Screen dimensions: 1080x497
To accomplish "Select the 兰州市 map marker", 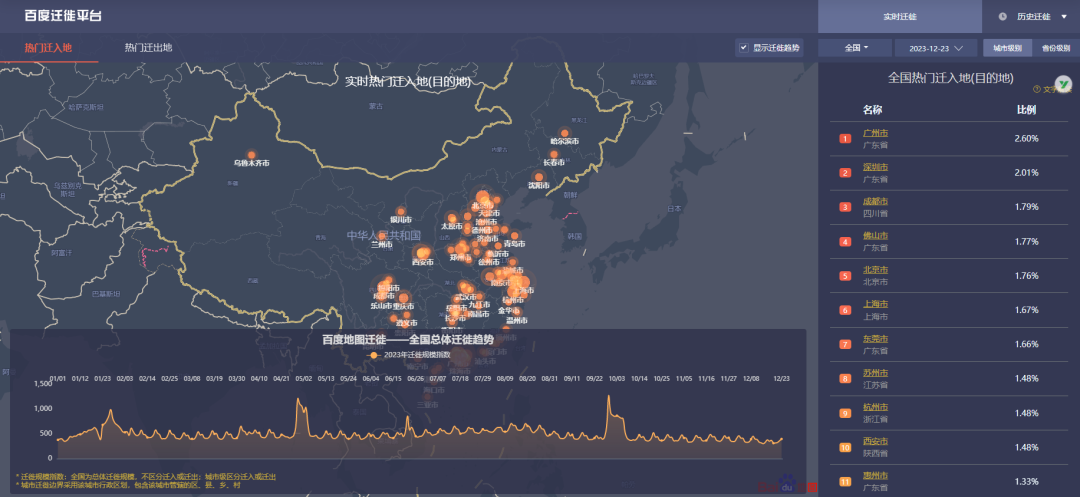I will (x=382, y=236).
